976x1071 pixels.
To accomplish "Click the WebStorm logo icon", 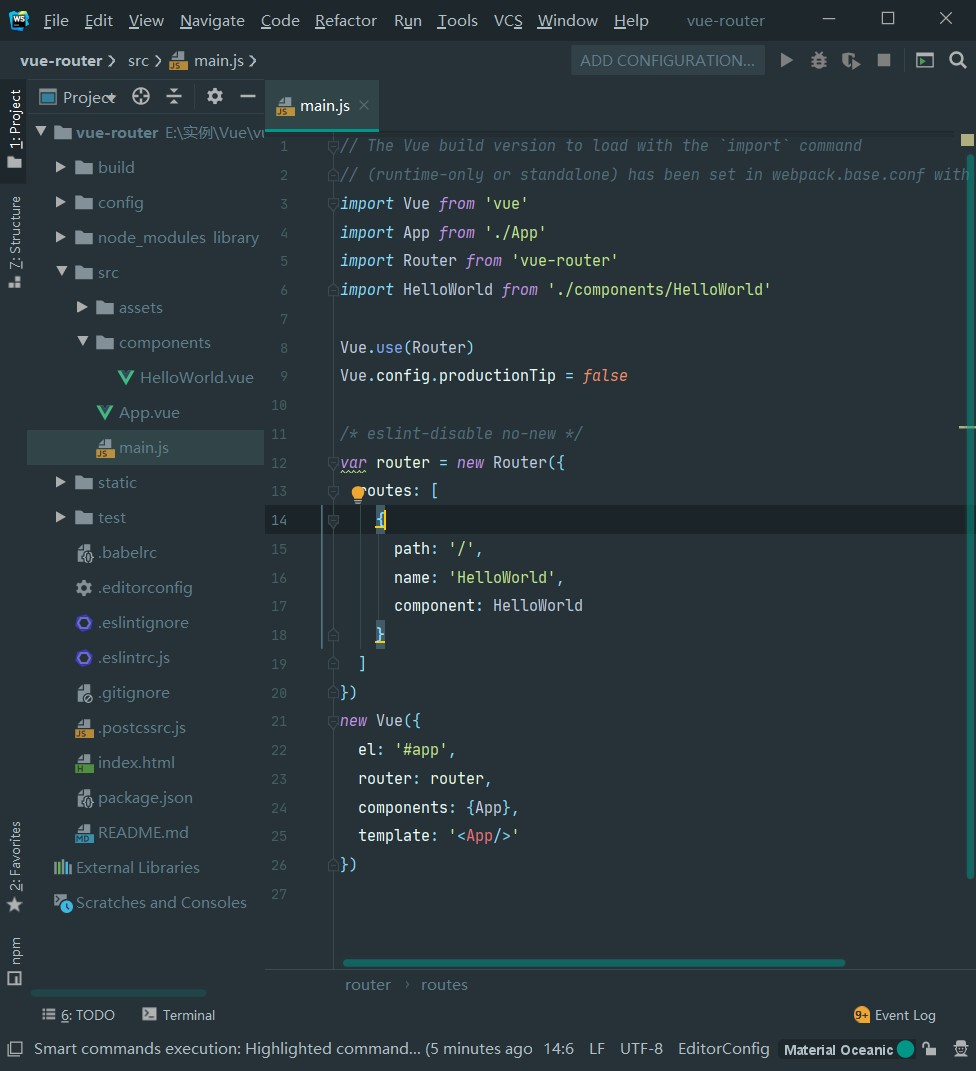I will (x=19, y=20).
